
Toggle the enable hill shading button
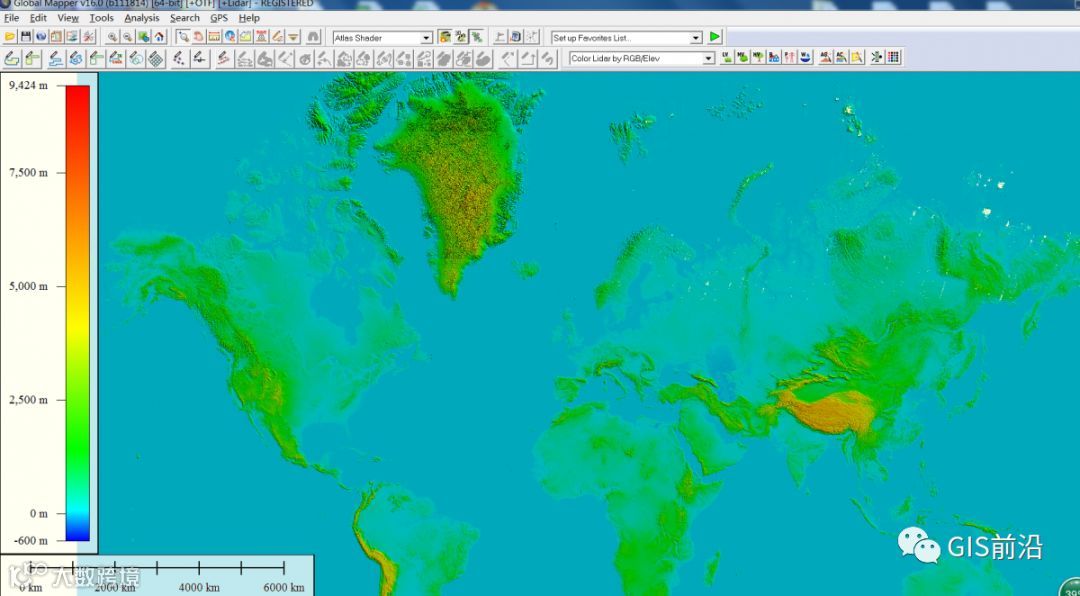coord(445,37)
